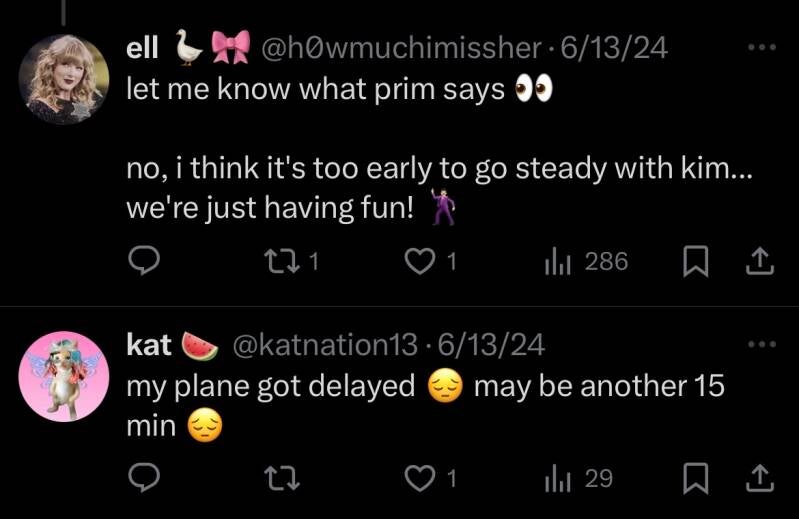Open more options on kat's tweet
This screenshot has height=519, width=799.
click(x=761, y=343)
